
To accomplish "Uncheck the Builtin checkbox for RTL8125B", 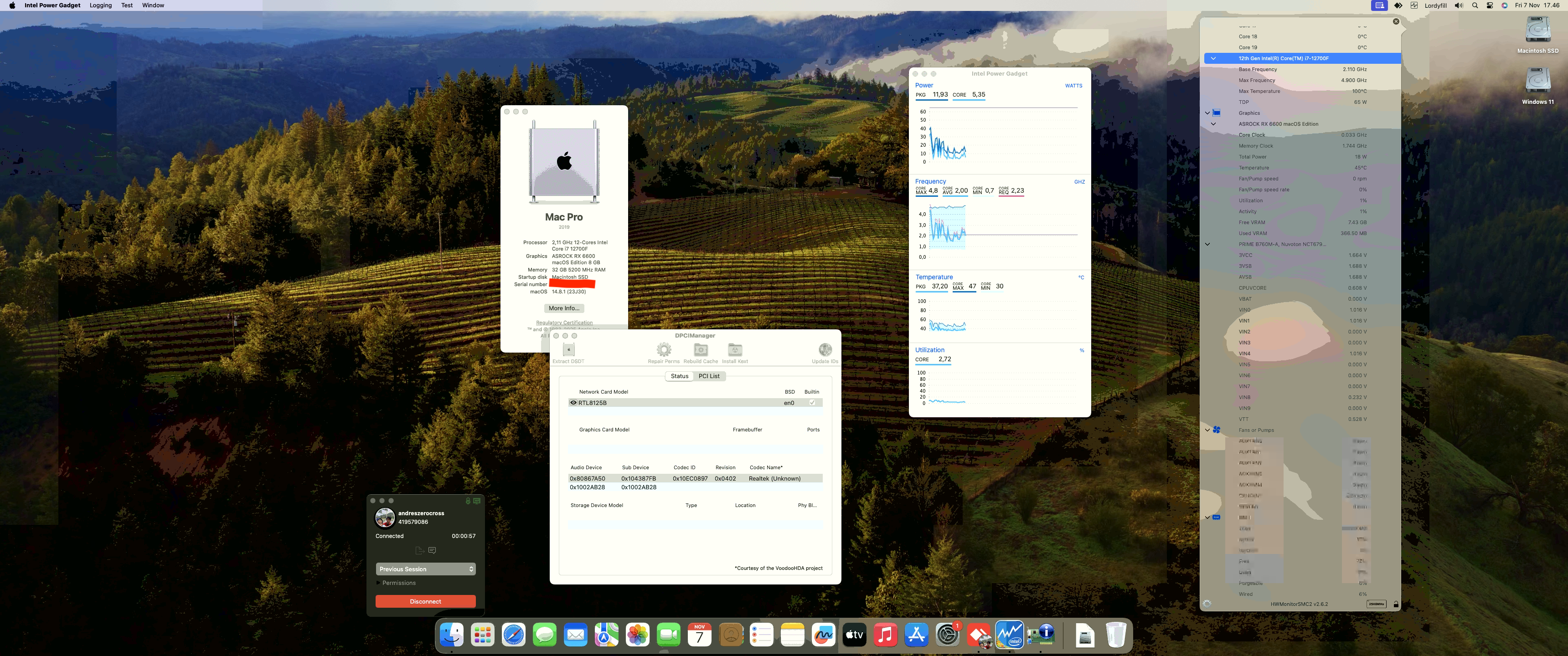I will coord(811,402).
